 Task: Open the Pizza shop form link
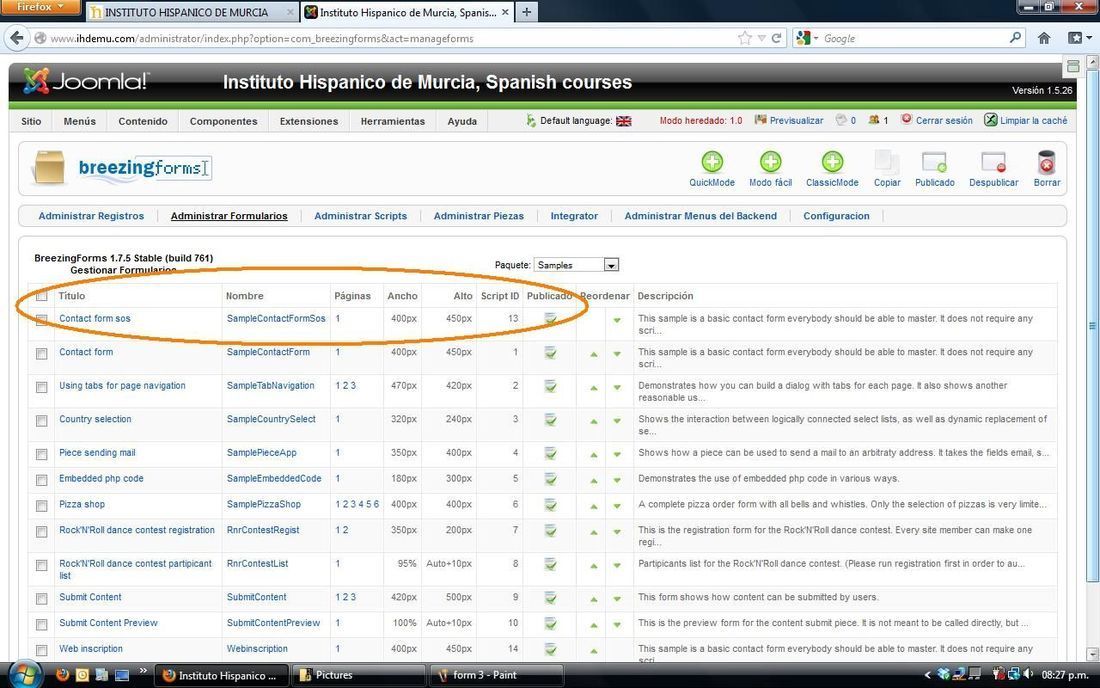coord(82,504)
